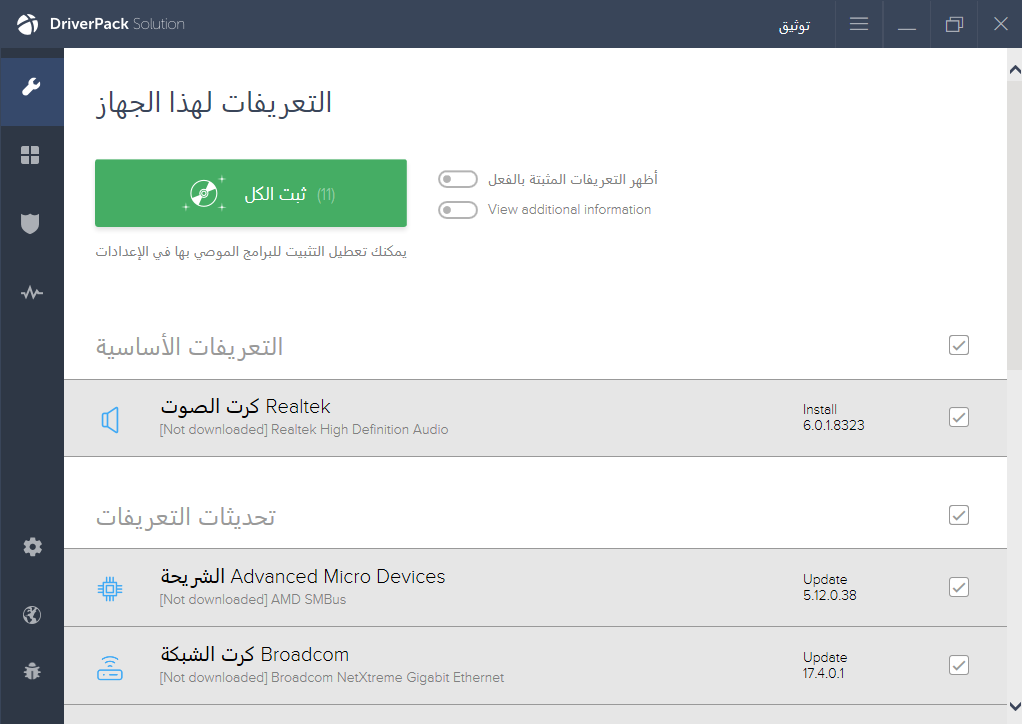Restore down the DriverPack window
The height and width of the screenshot is (724, 1022).
(x=954, y=24)
